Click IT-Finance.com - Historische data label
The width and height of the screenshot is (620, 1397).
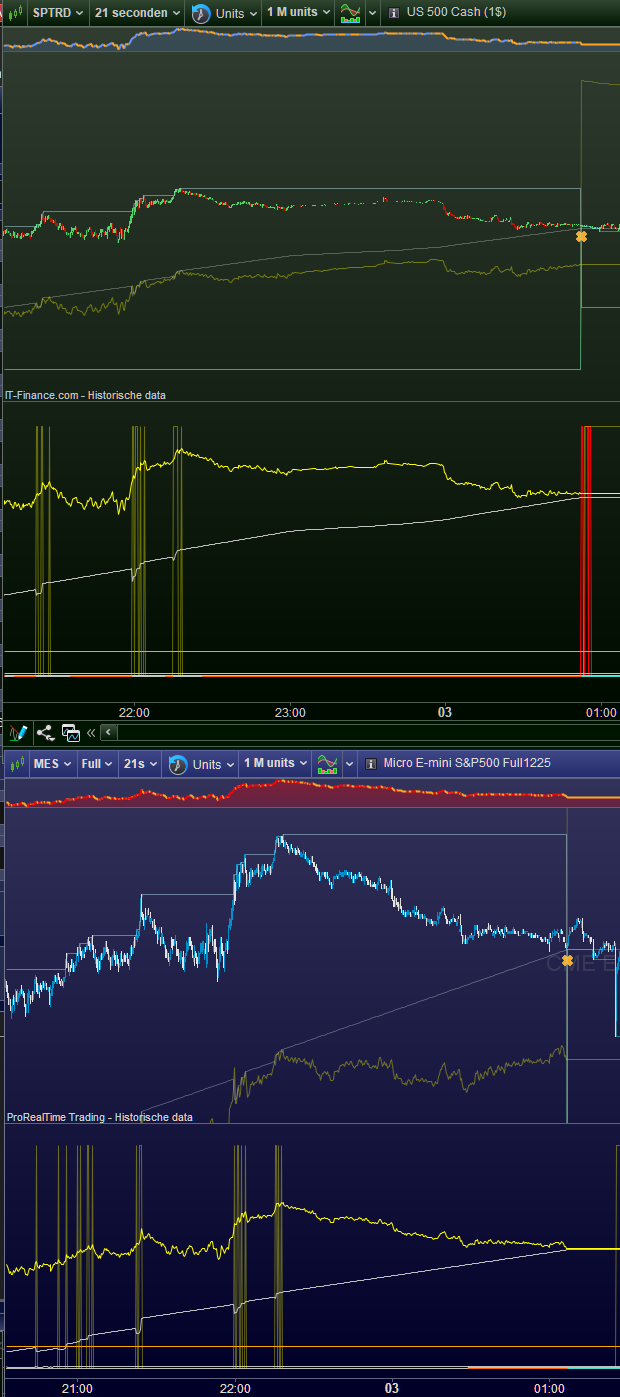click(85, 395)
